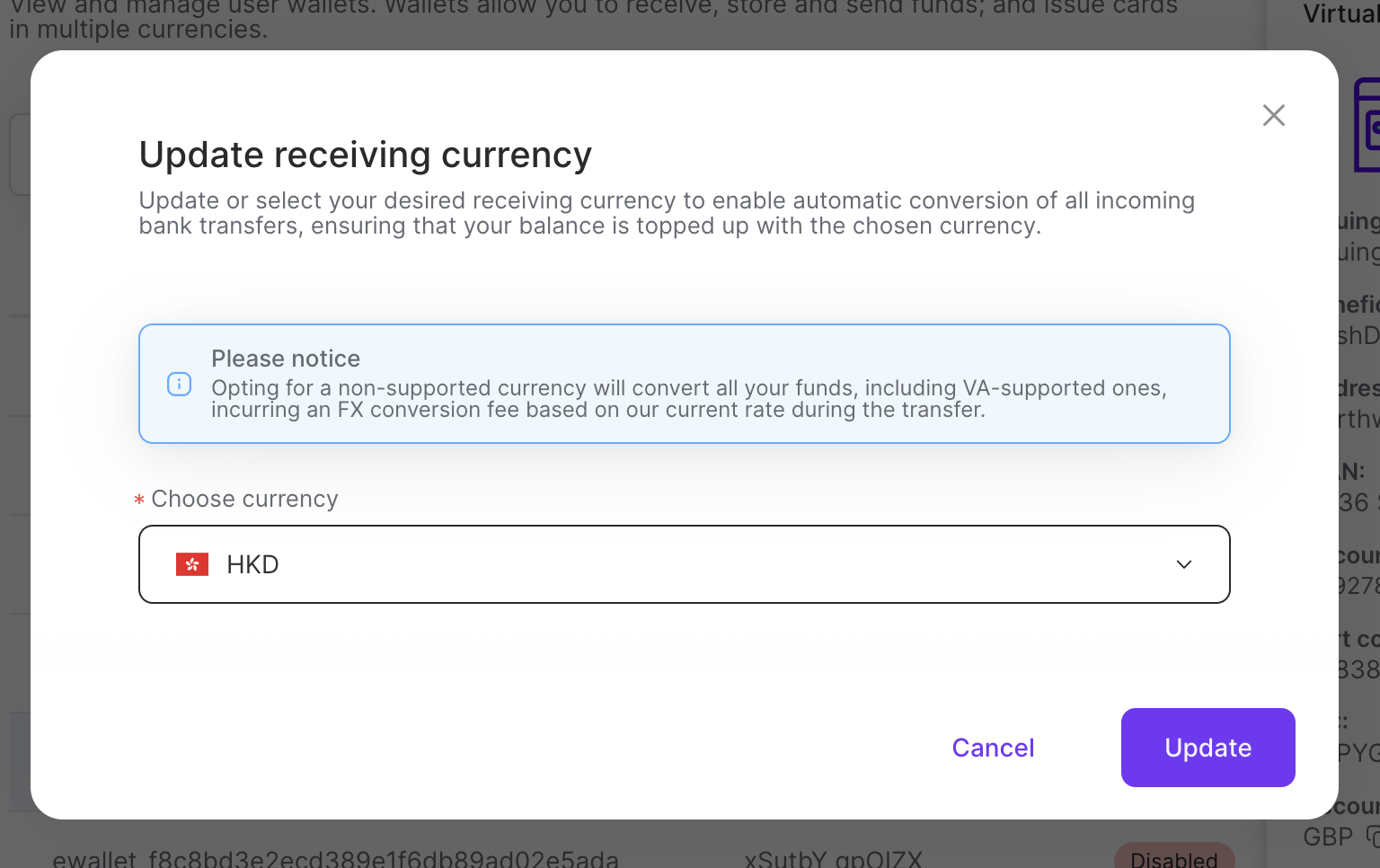Click the info icon in the notice banner
The height and width of the screenshot is (868, 1380).
click(180, 384)
